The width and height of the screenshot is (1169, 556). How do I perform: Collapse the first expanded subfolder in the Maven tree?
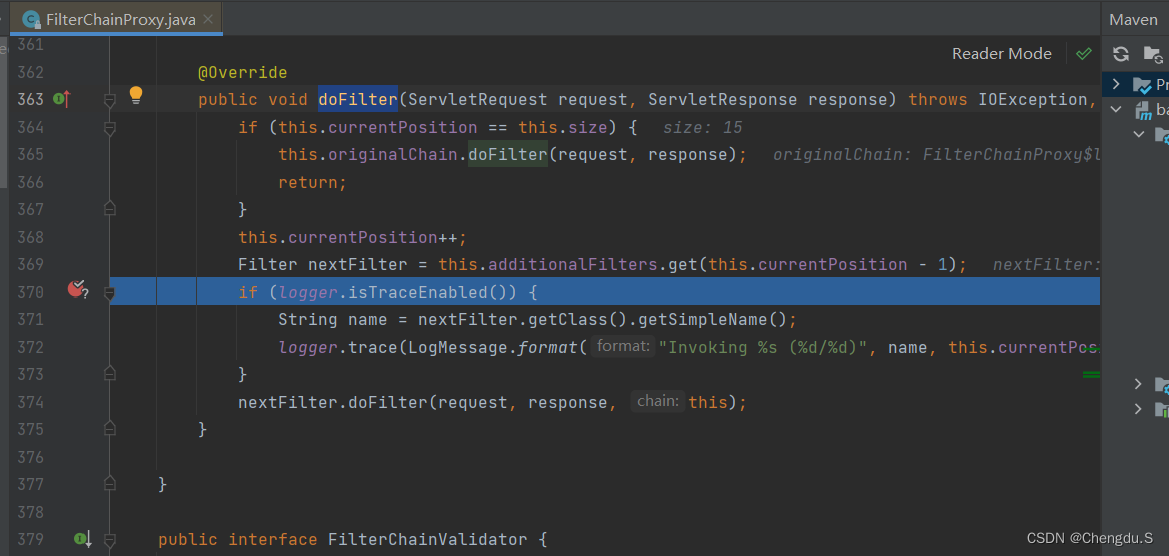click(x=1138, y=134)
